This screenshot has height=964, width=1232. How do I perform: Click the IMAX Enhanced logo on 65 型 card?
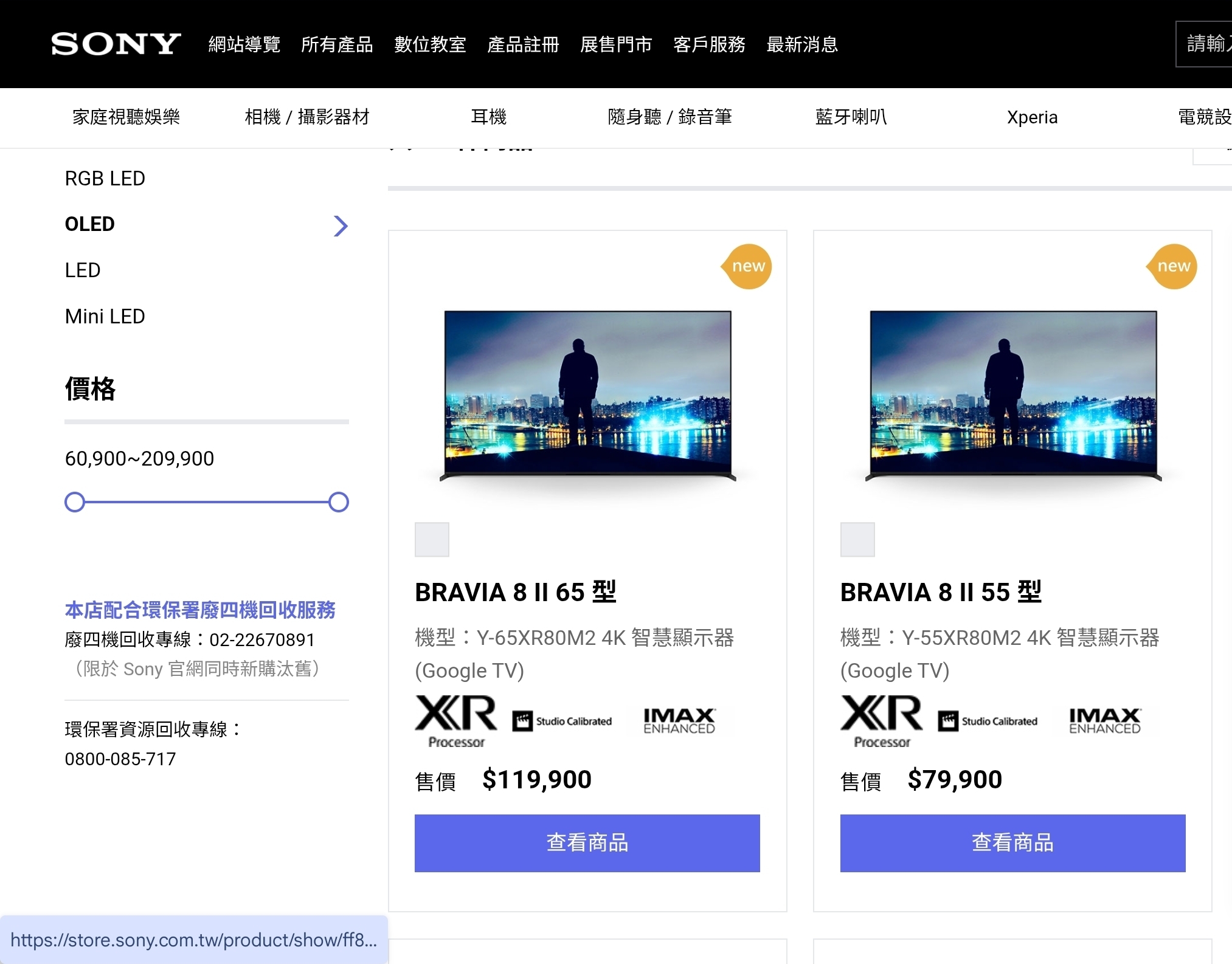pyautogui.click(x=679, y=721)
